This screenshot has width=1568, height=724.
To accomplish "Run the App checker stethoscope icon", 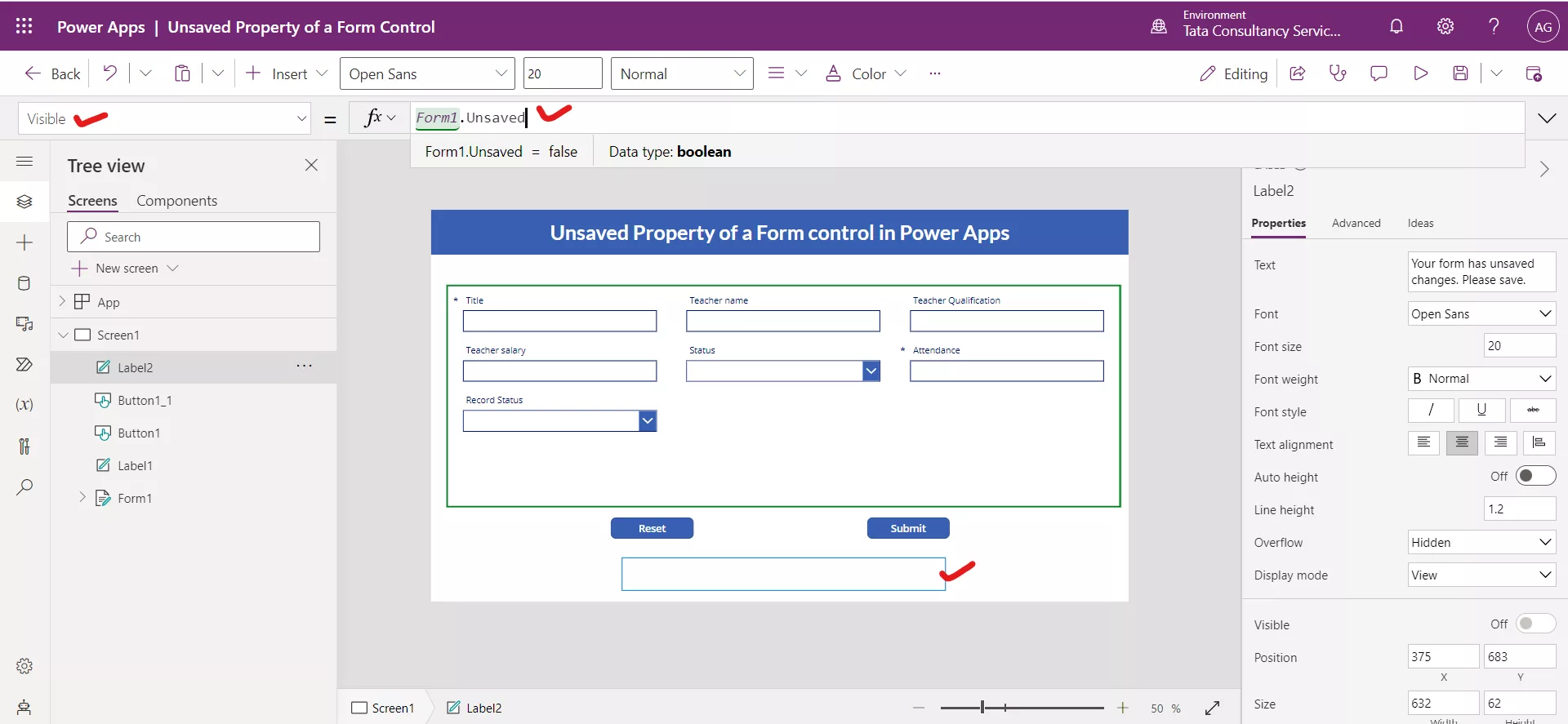I will [x=1338, y=73].
